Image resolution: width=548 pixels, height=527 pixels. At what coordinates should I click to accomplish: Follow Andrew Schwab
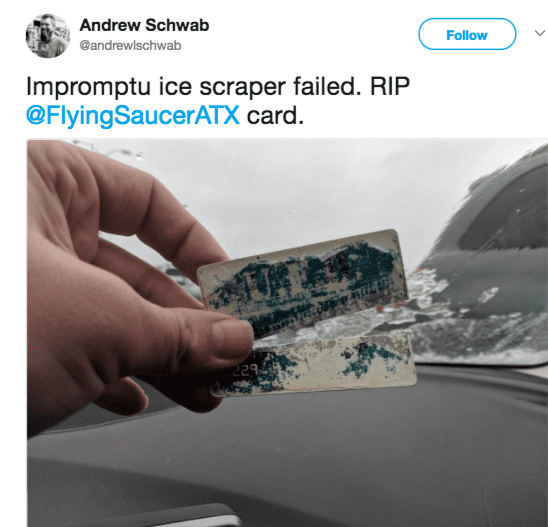pyautogui.click(x=467, y=34)
